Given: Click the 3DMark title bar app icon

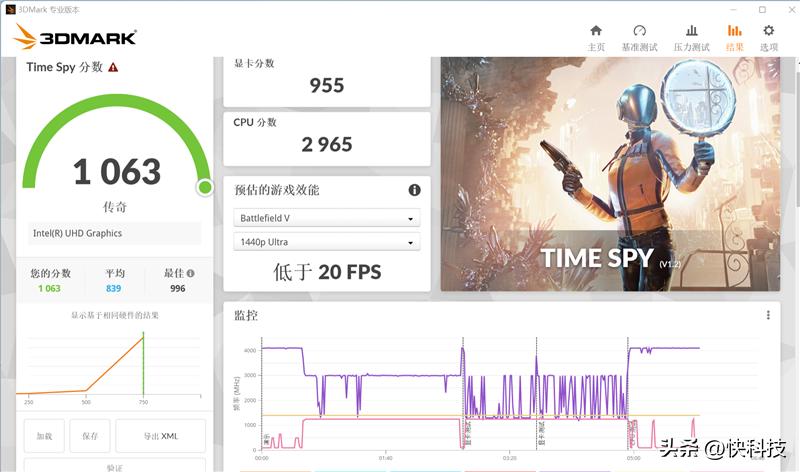Looking at the screenshot, I should [x=10, y=10].
